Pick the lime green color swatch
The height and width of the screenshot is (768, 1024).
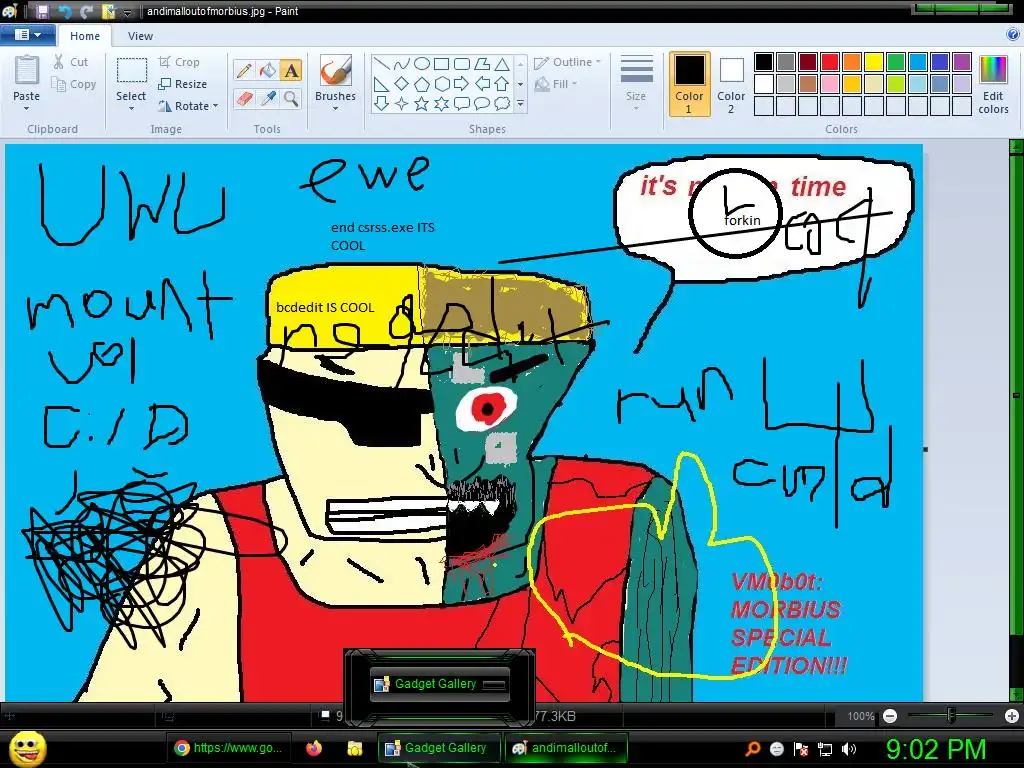tap(896, 84)
